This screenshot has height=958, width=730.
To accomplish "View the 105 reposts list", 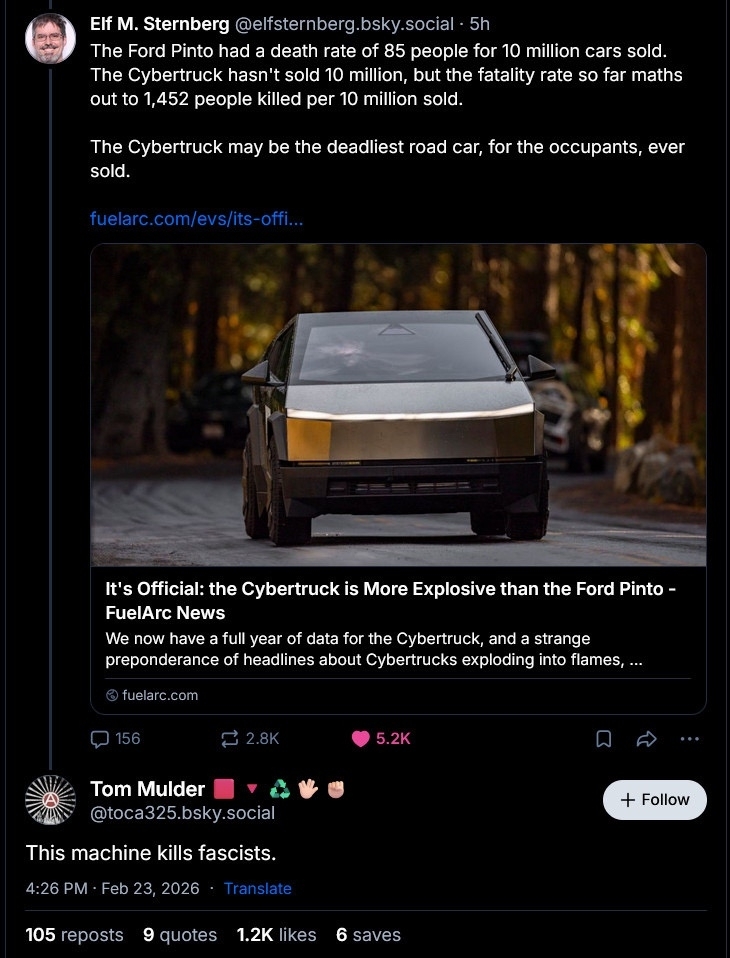I will (75, 935).
